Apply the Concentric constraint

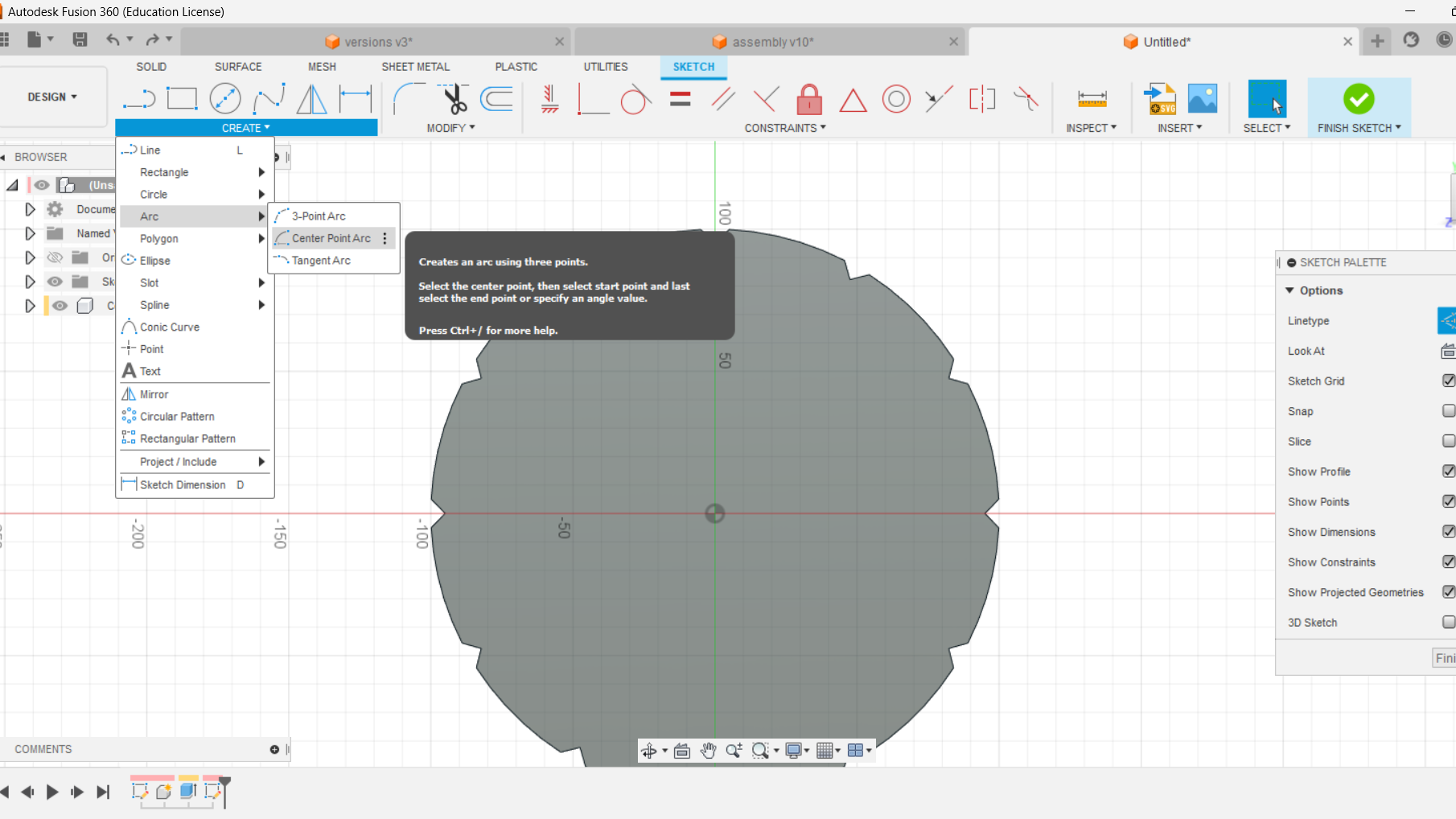tap(895, 99)
